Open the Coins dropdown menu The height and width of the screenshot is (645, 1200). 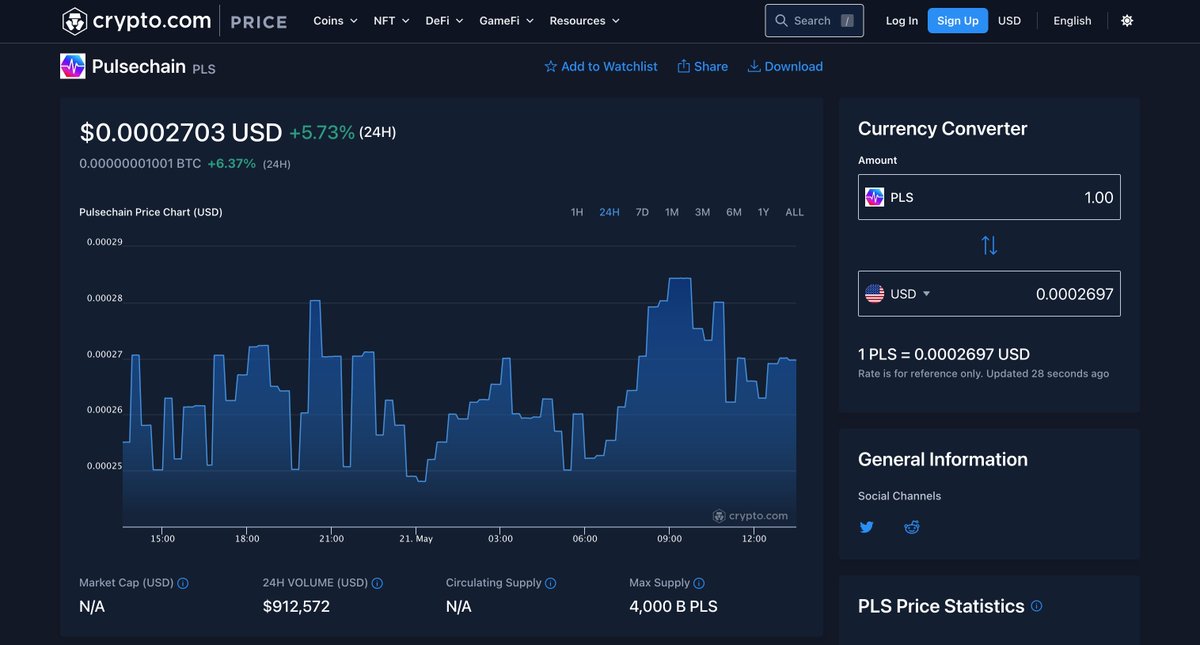coord(335,20)
